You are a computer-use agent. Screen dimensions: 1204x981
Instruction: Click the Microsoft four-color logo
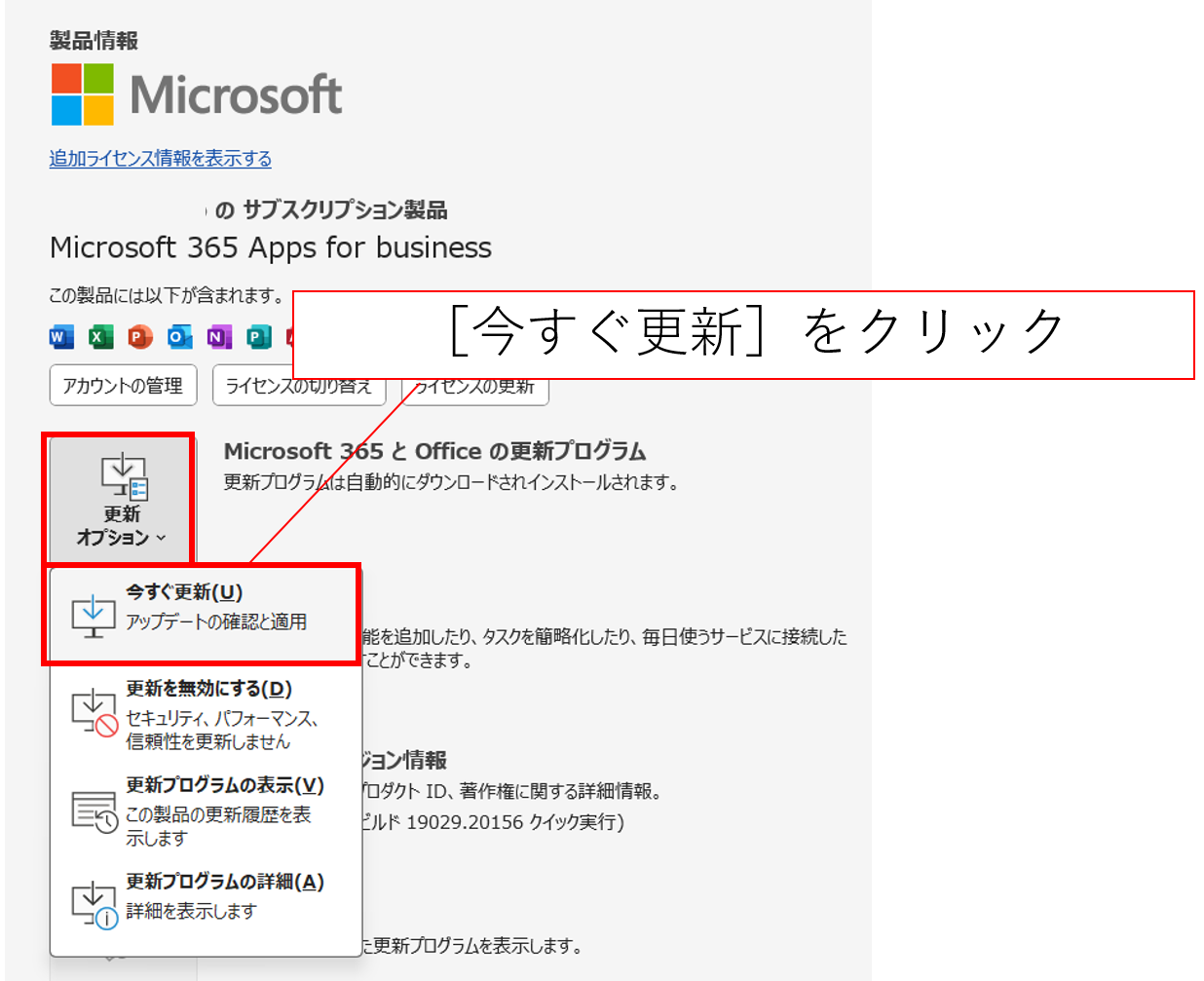(x=83, y=94)
